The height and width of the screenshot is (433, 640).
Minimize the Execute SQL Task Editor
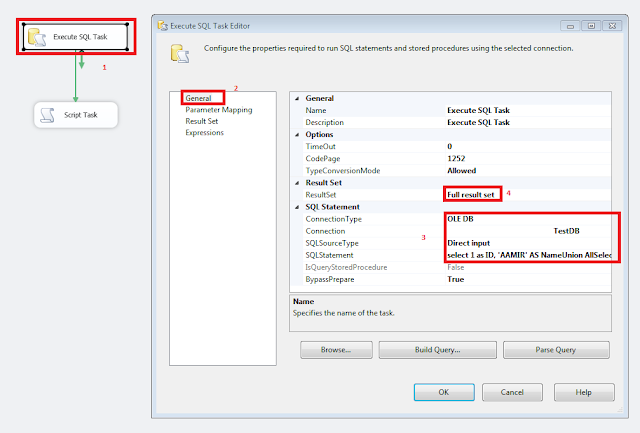tap(570, 26)
